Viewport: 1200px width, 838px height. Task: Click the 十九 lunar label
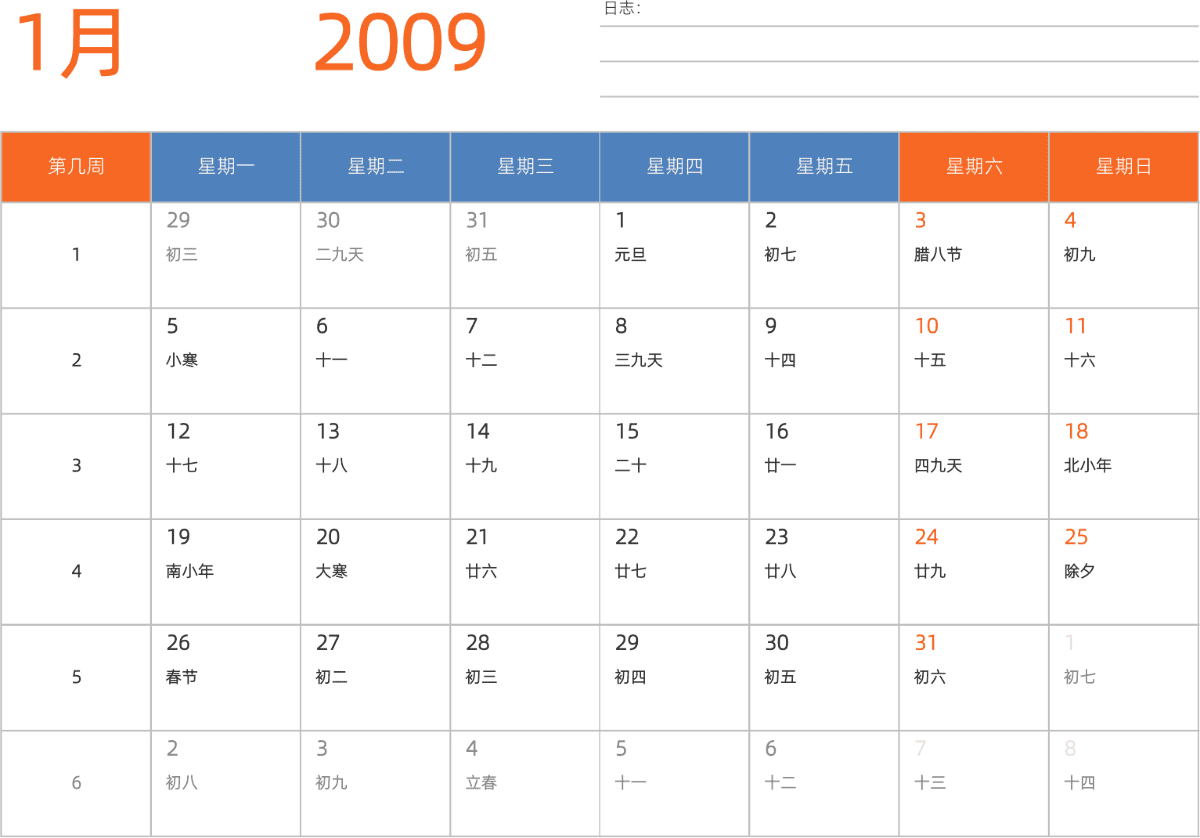coord(482,466)
